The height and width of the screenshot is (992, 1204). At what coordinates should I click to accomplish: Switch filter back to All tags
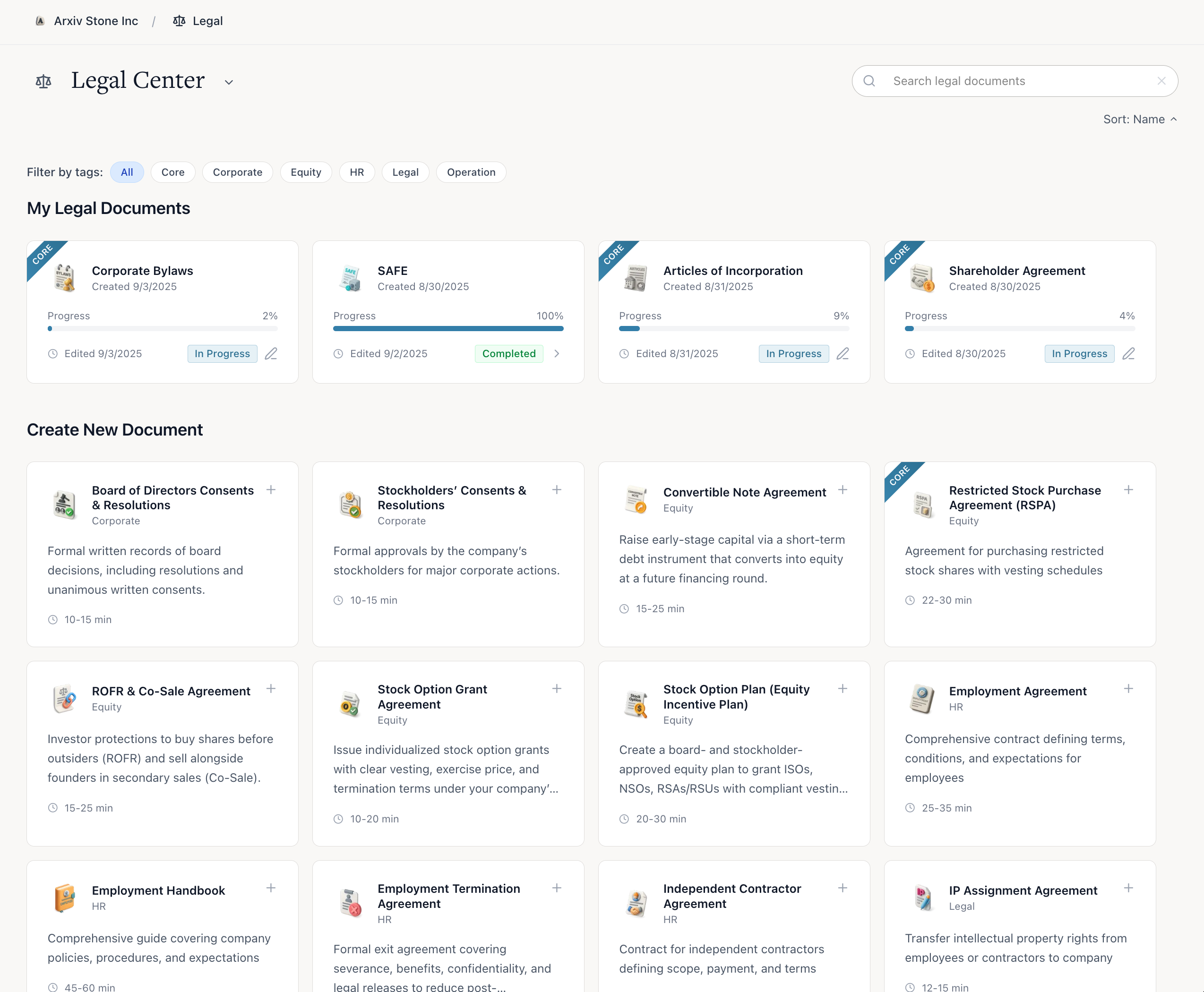click(x=126, y=172)
